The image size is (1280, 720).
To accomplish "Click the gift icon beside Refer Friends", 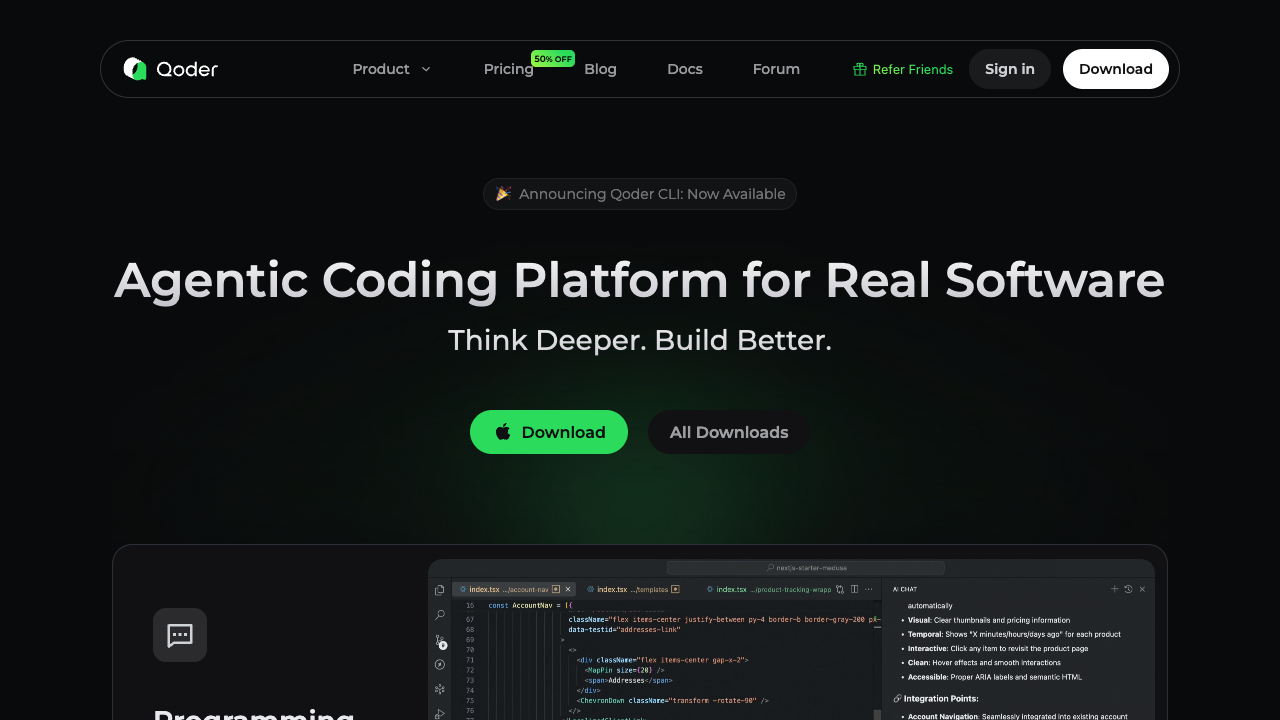I will pos(859,69).
